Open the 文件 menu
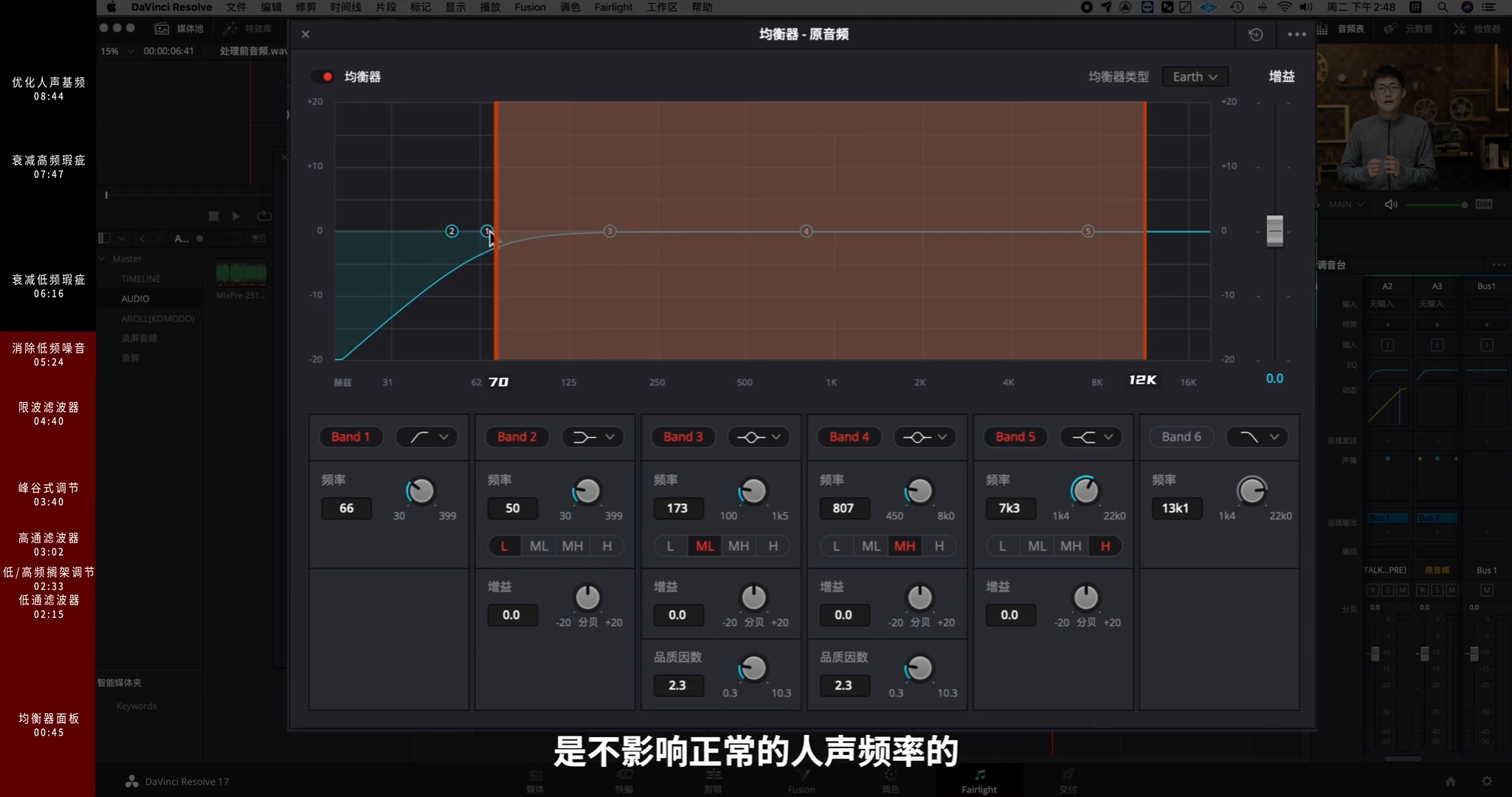 236,7
